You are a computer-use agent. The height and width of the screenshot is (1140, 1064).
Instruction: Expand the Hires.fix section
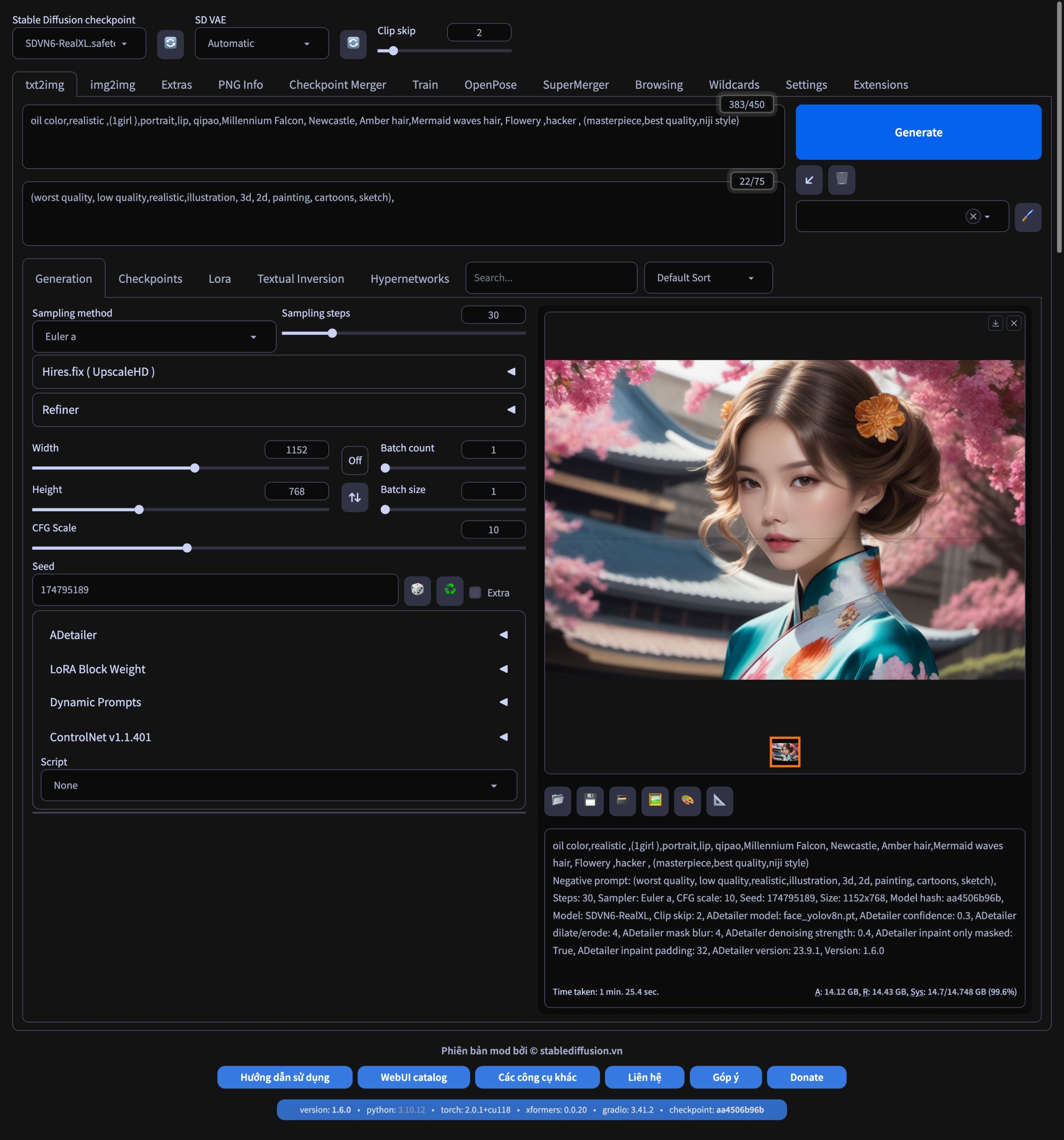(x=278, y=372)
